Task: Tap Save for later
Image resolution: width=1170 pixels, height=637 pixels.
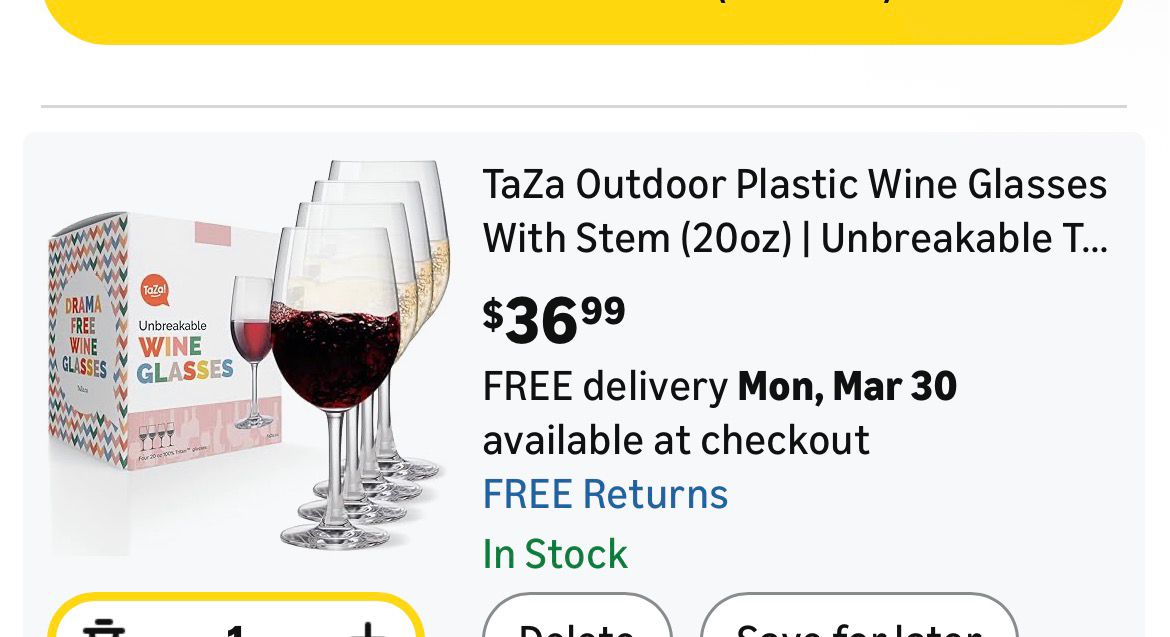Action: [x=858, y=627]
